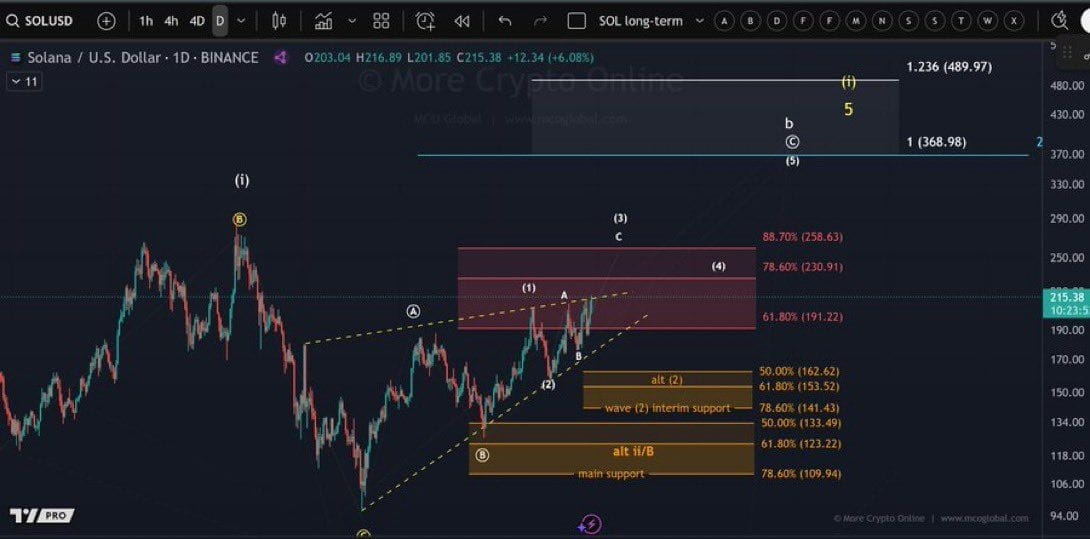Viewport: 1090px width, 539px height.
Task: Undo the last chart action
Action: (x=505, y=21)
